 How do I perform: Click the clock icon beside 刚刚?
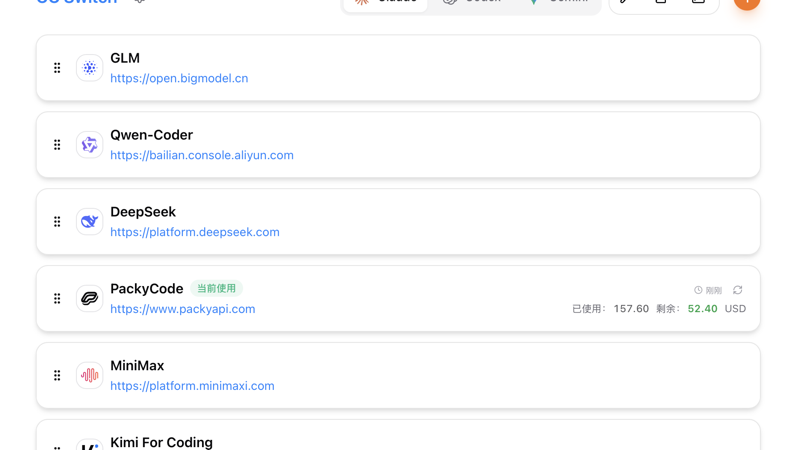pos(698,290)
